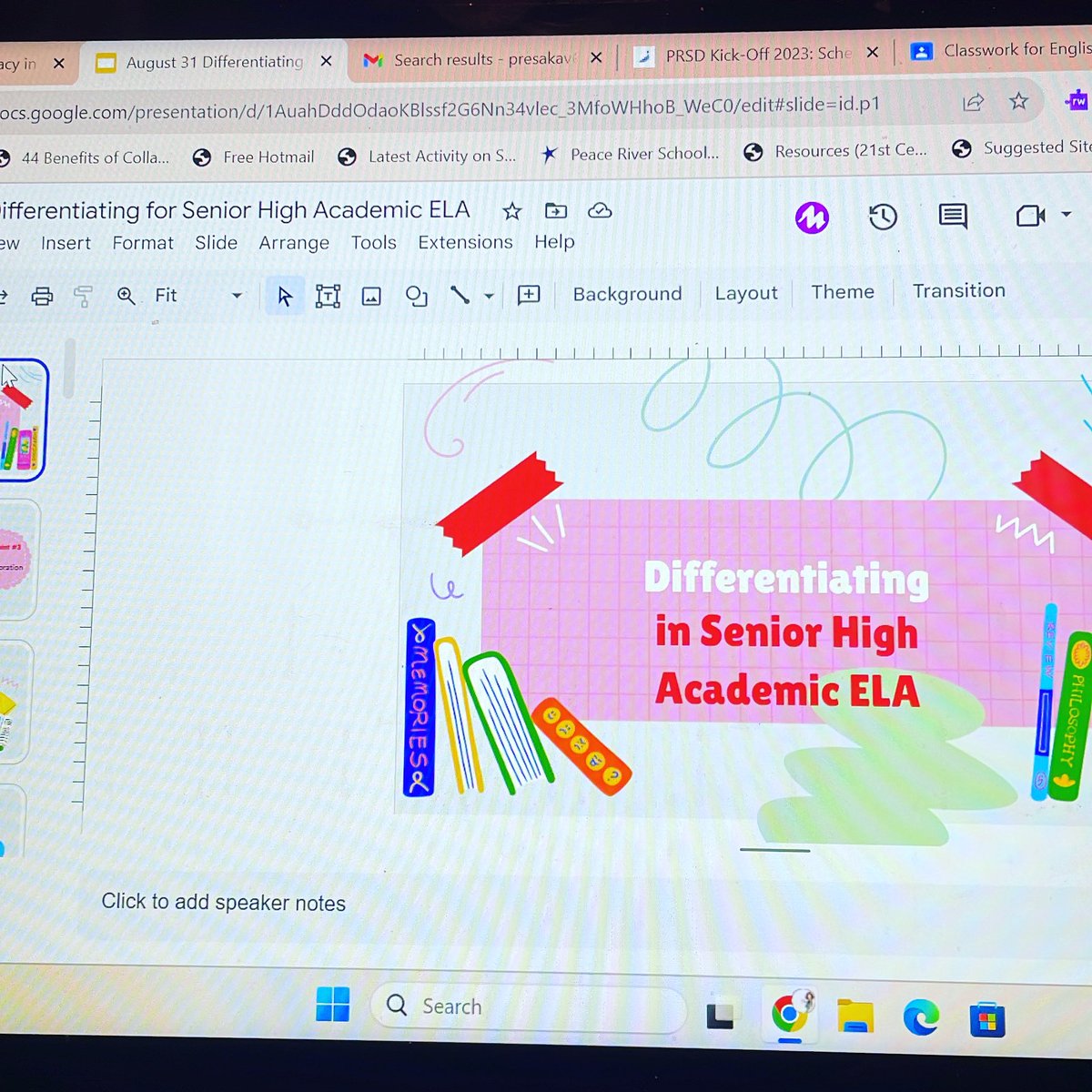Switch to Classwork for English tab
This screenshot has height=1092, width=1092.
1002,50
